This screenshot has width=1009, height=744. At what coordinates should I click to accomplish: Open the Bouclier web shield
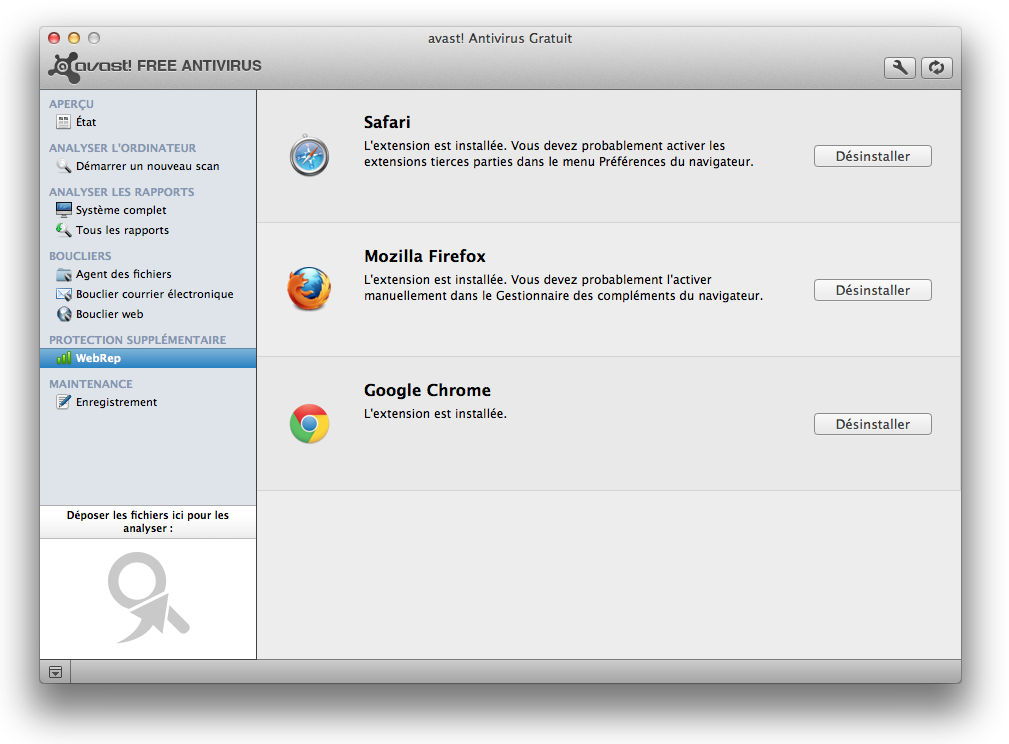pyautogui.click(x=109, y=314)
